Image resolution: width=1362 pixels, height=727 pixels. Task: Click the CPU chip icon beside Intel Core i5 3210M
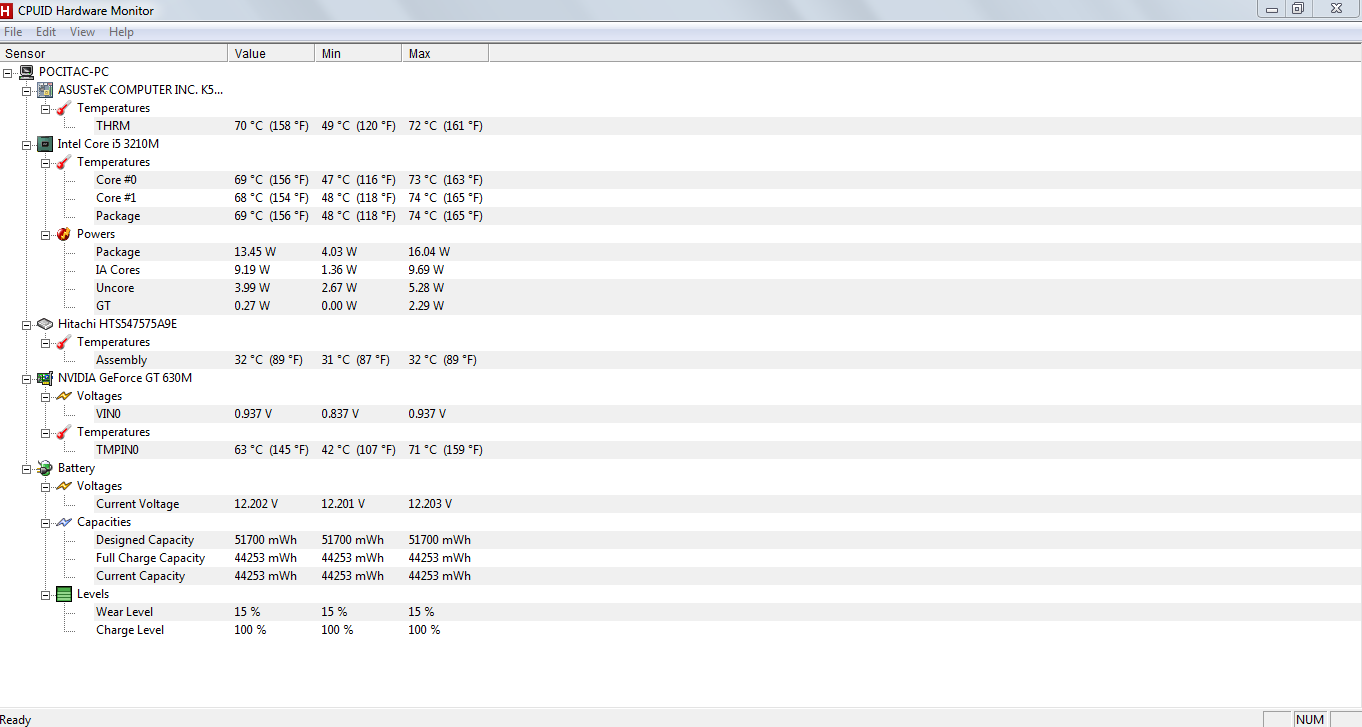[x=45, y=144]
